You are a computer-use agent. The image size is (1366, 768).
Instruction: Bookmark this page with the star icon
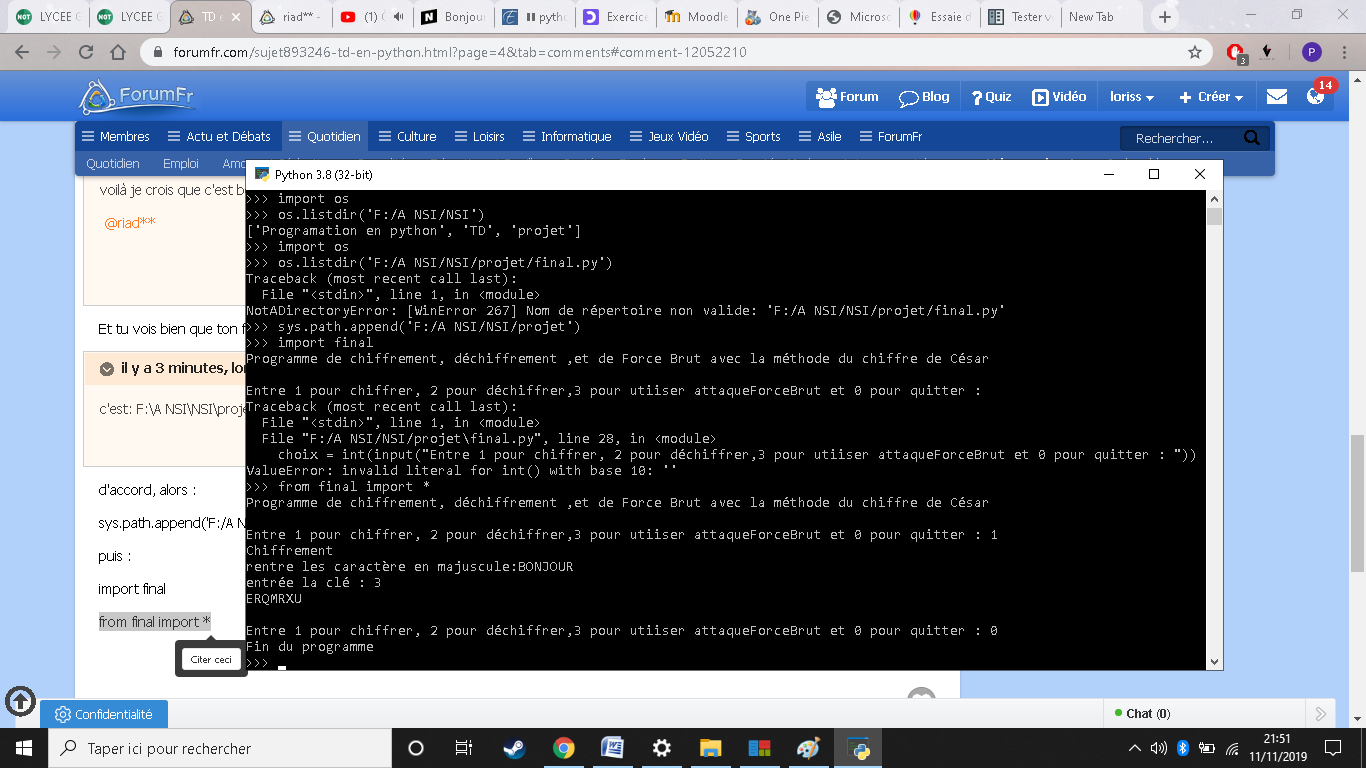[1194, 52]
